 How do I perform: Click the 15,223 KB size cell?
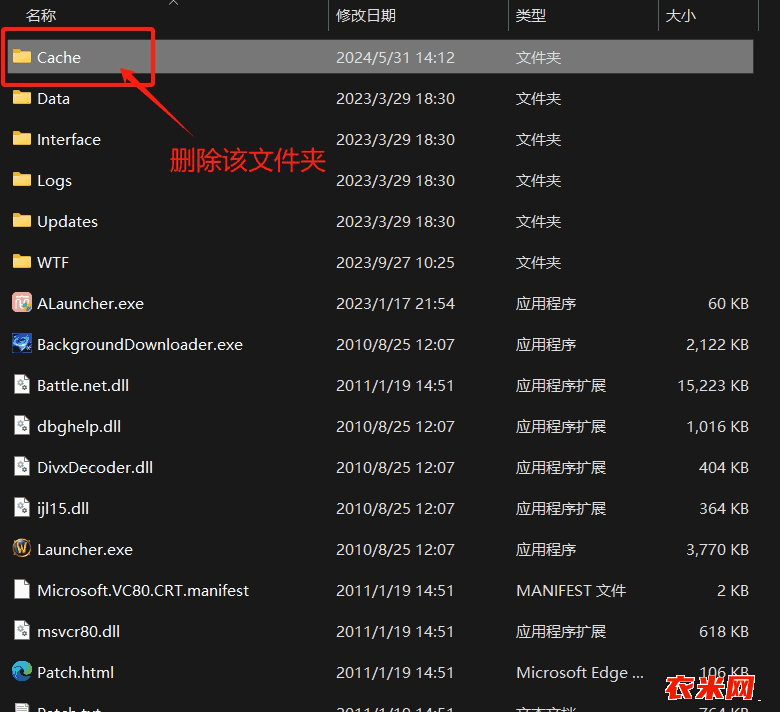point(713,385)
